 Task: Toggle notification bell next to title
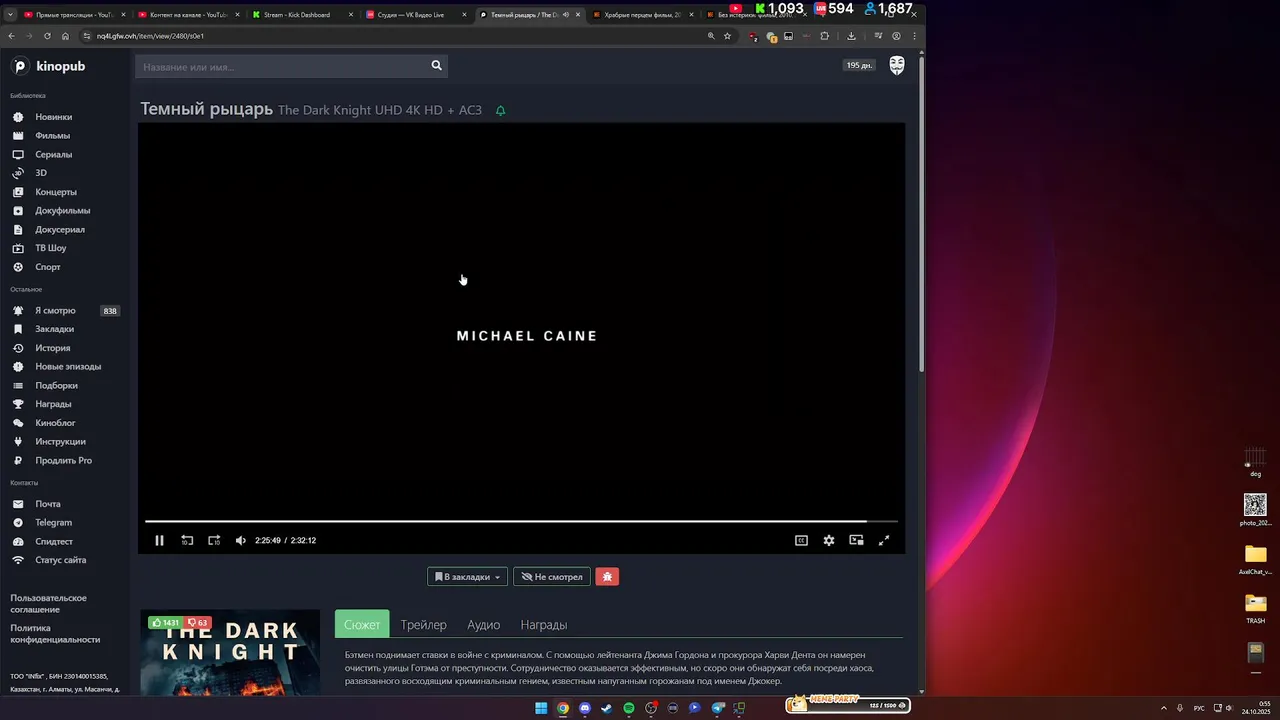(500, 110)
